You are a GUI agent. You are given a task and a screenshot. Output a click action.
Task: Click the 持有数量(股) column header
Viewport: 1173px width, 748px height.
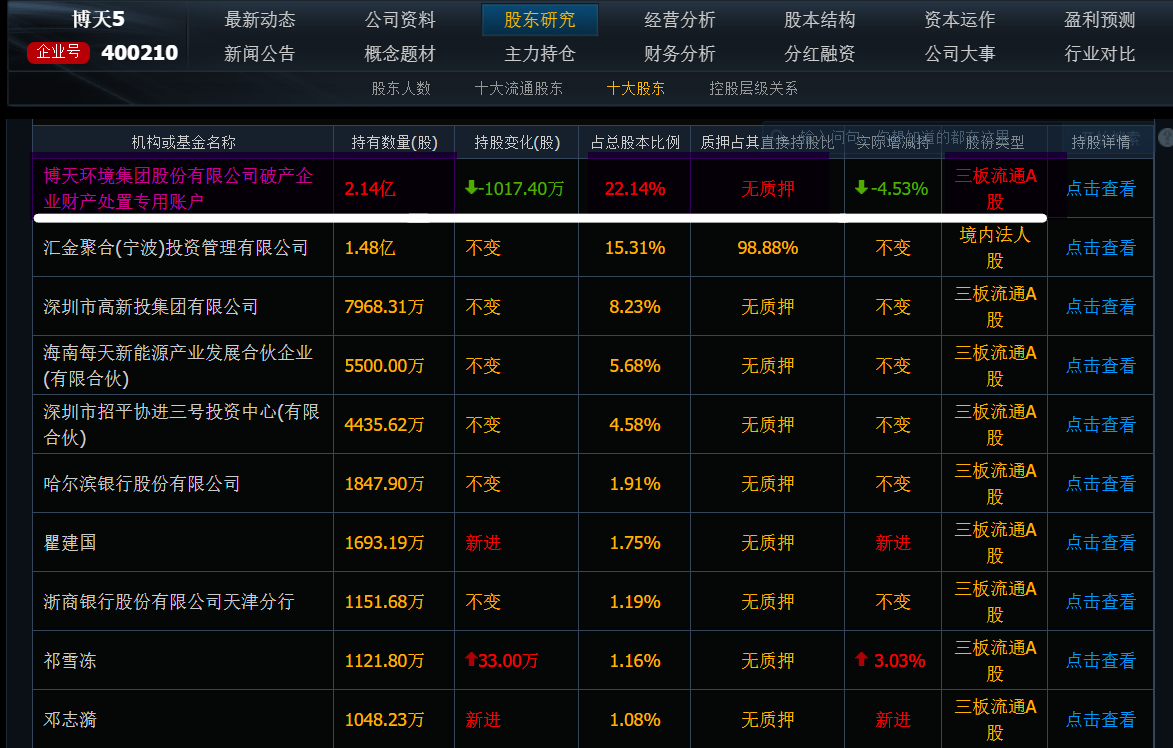pyautogui.click(x=394, y=142)
